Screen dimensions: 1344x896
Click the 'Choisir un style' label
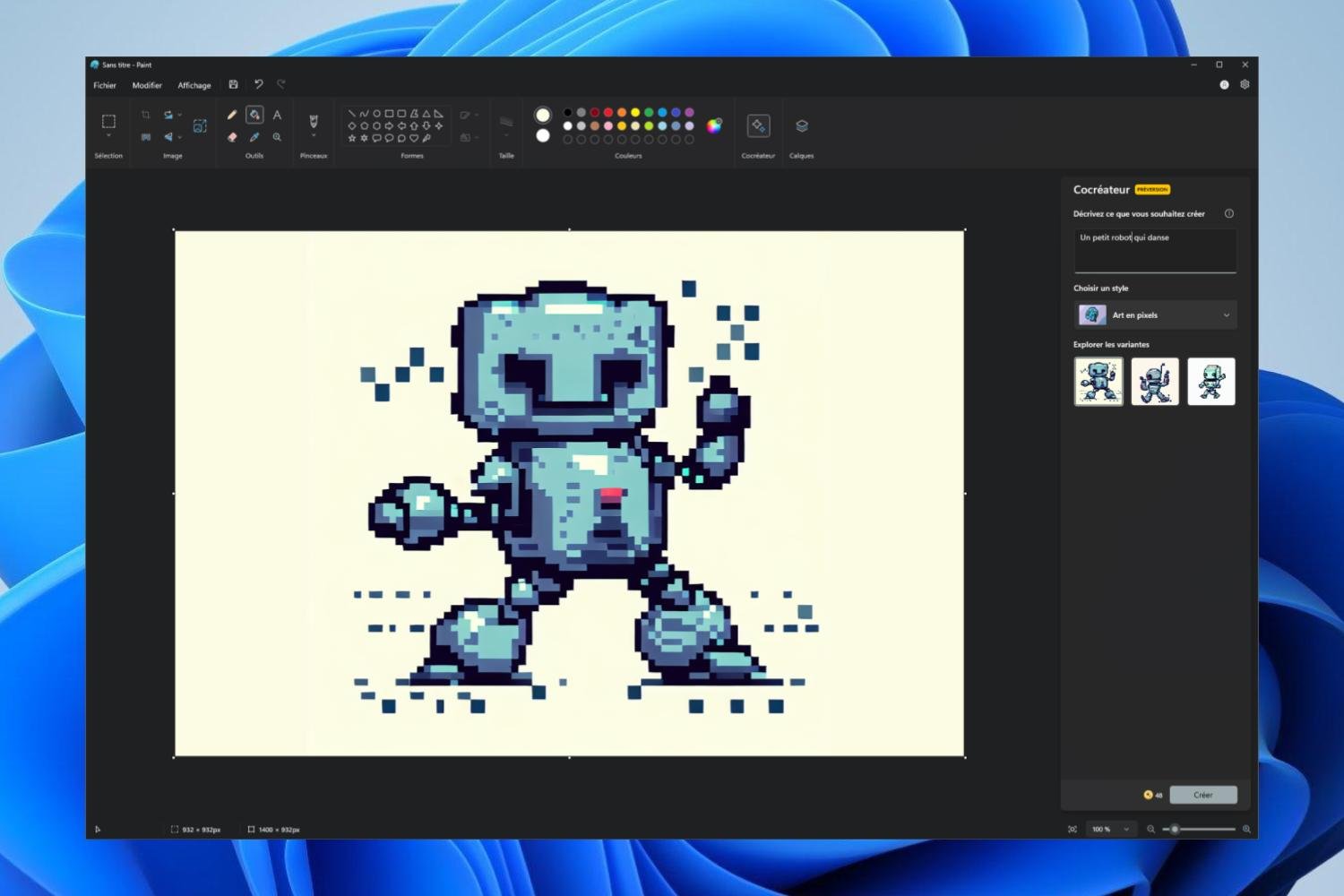1101,289
